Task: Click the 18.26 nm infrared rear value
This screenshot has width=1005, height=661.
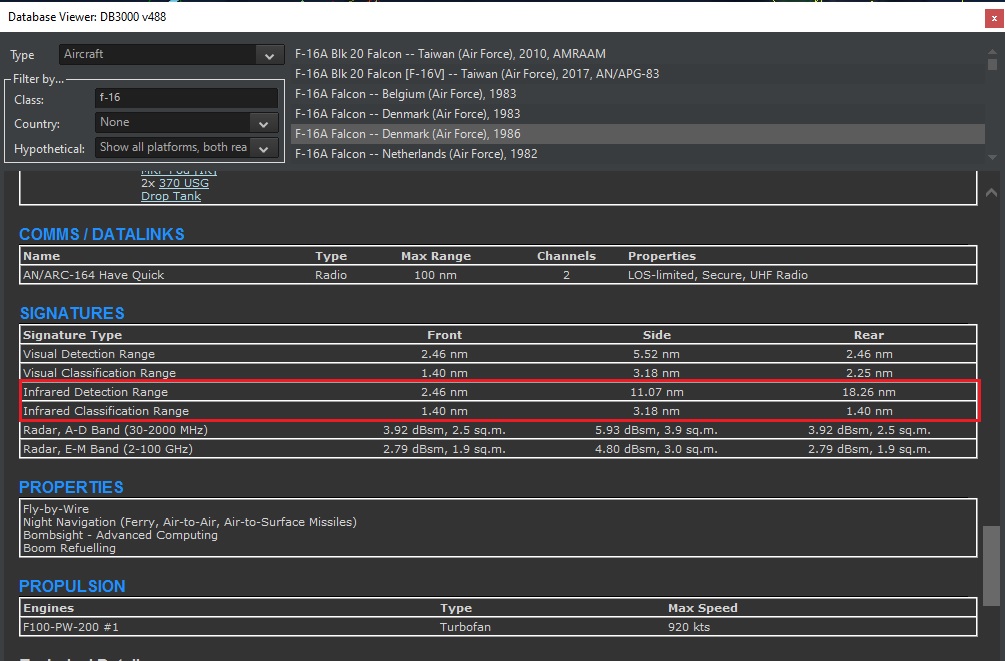Action: pyautogui.click(x=868, y=392)
